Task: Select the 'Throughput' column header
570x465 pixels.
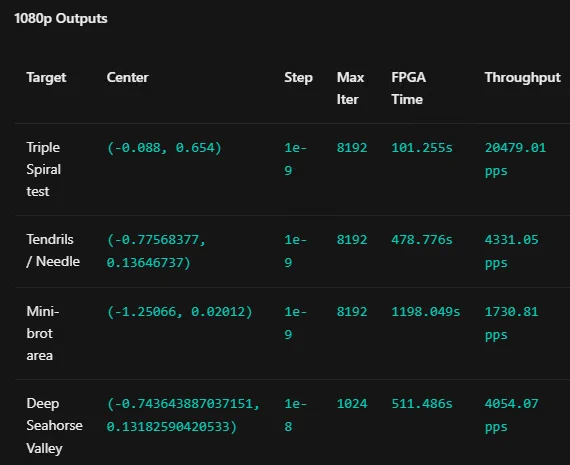Action: pos(522,78)
